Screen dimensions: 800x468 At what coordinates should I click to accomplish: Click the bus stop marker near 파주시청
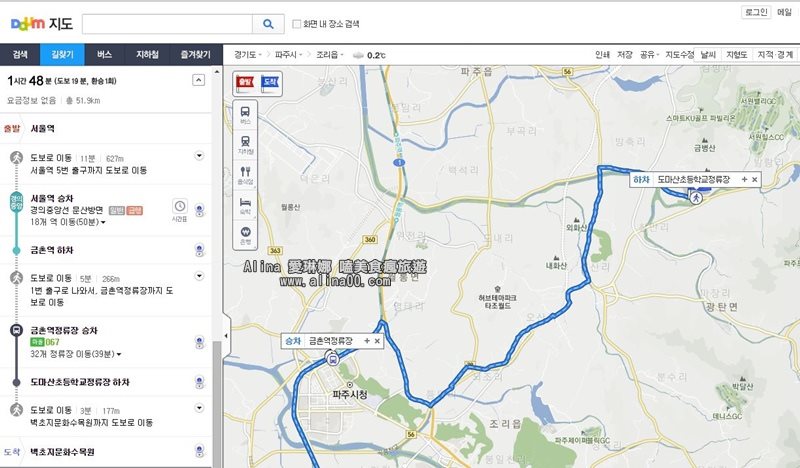click(333, 360)
